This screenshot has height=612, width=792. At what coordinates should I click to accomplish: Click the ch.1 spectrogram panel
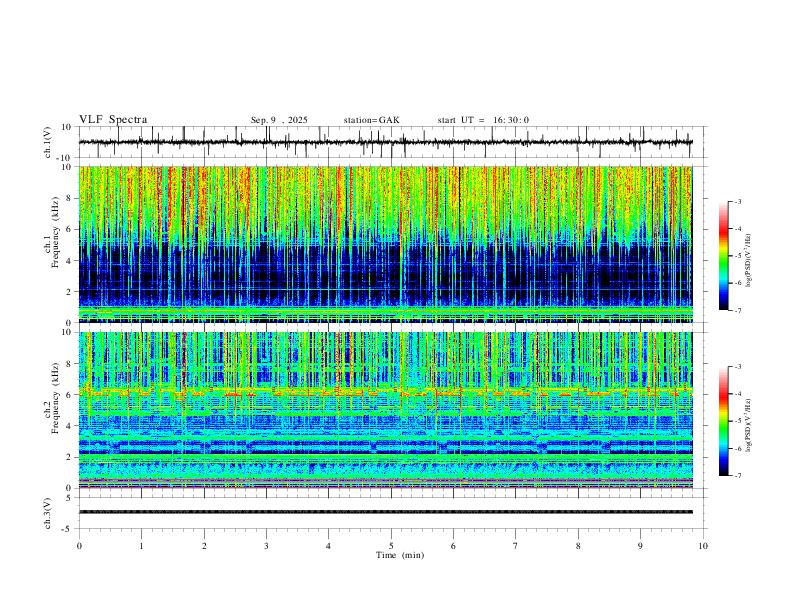pyautogui.click(x=385, y=244)
